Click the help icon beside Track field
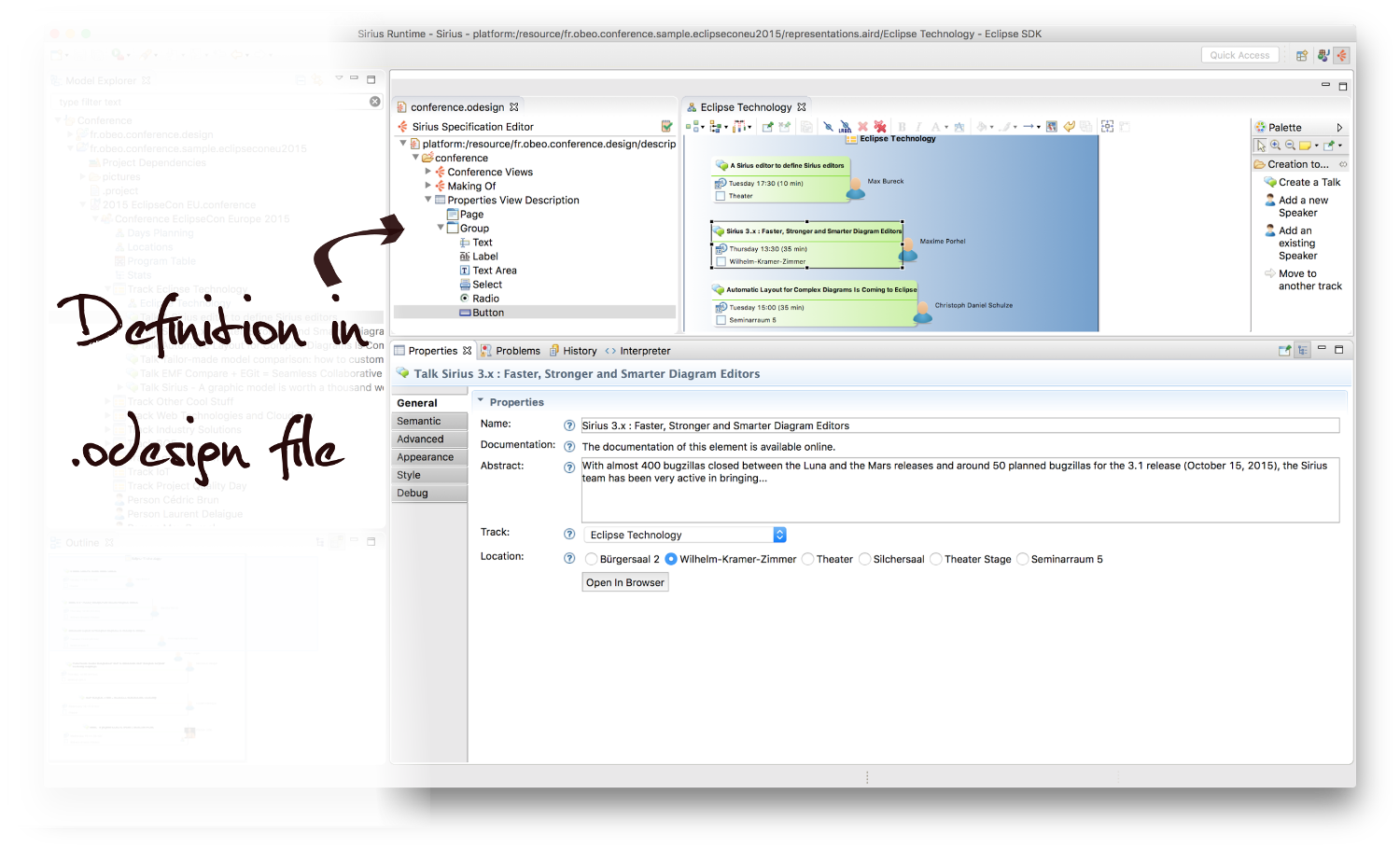Screen dimensions: 1400x850 point(569,535)
